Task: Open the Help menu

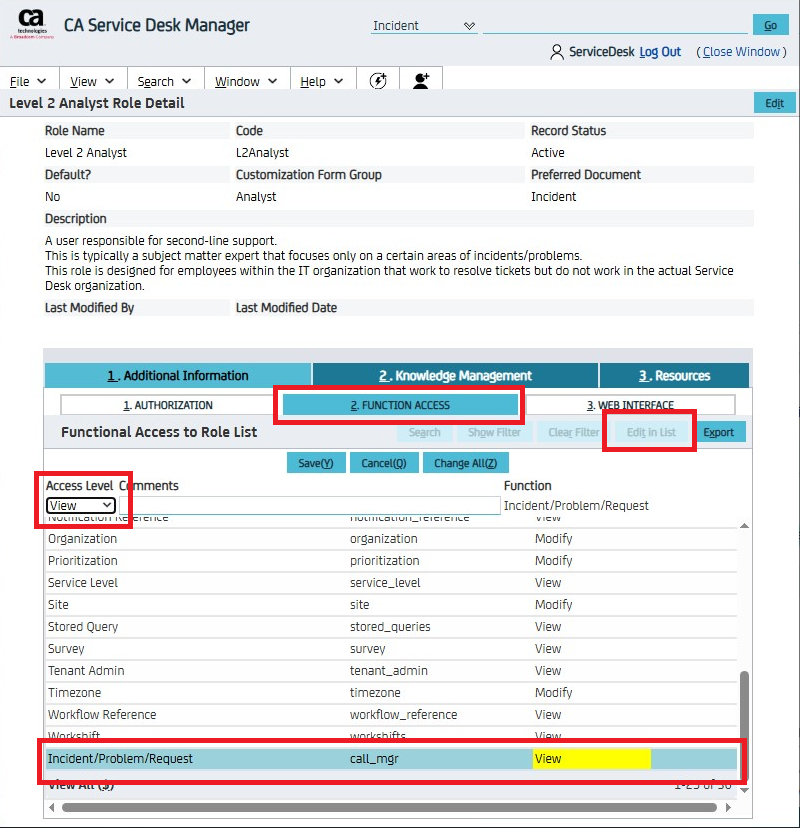Action: tap(322, 81)
